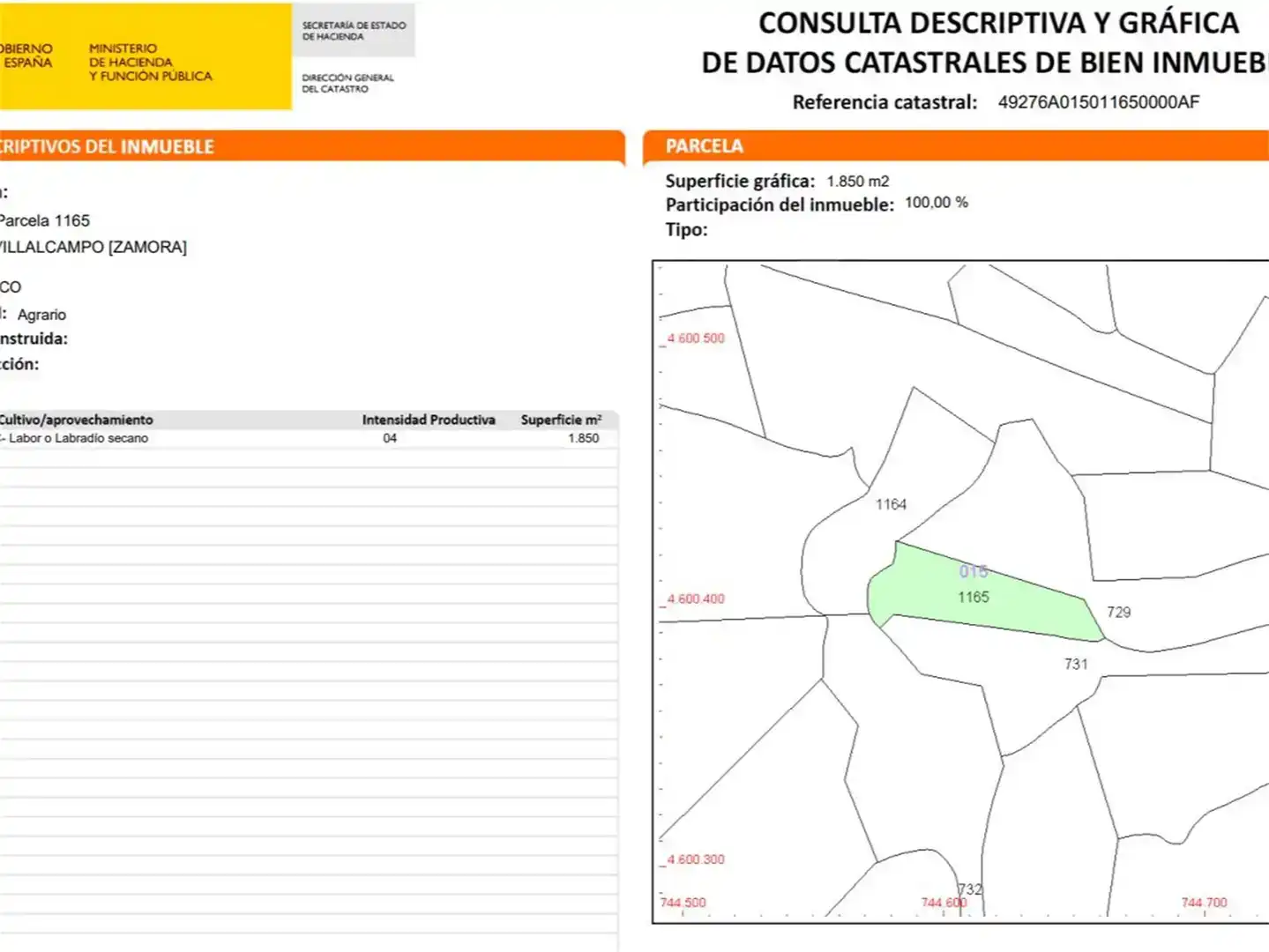Click the map coordinate label 744.500
Viewport: 1269px width, 952px height.
[683, 903]
